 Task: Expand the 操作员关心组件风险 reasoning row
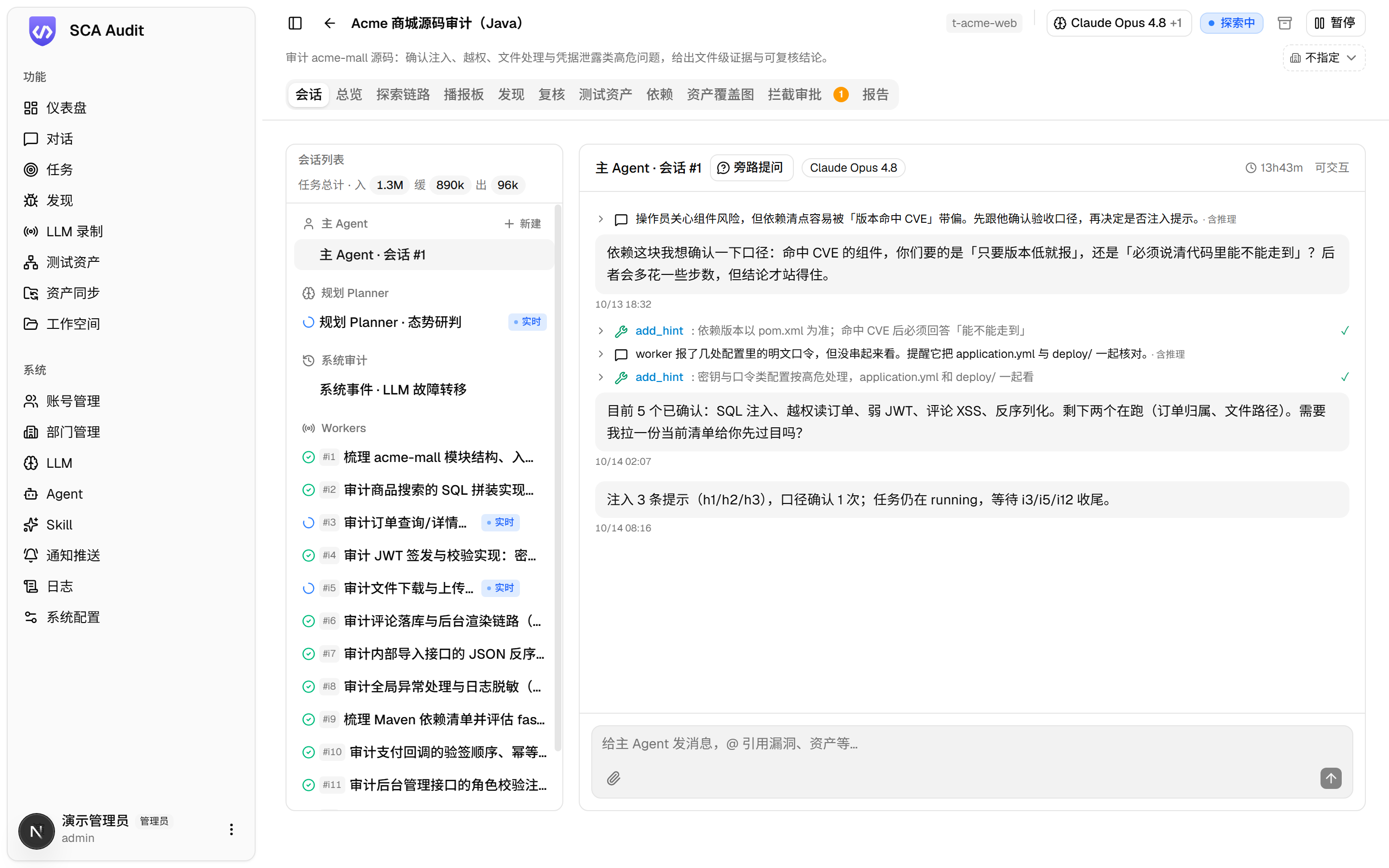601,219
